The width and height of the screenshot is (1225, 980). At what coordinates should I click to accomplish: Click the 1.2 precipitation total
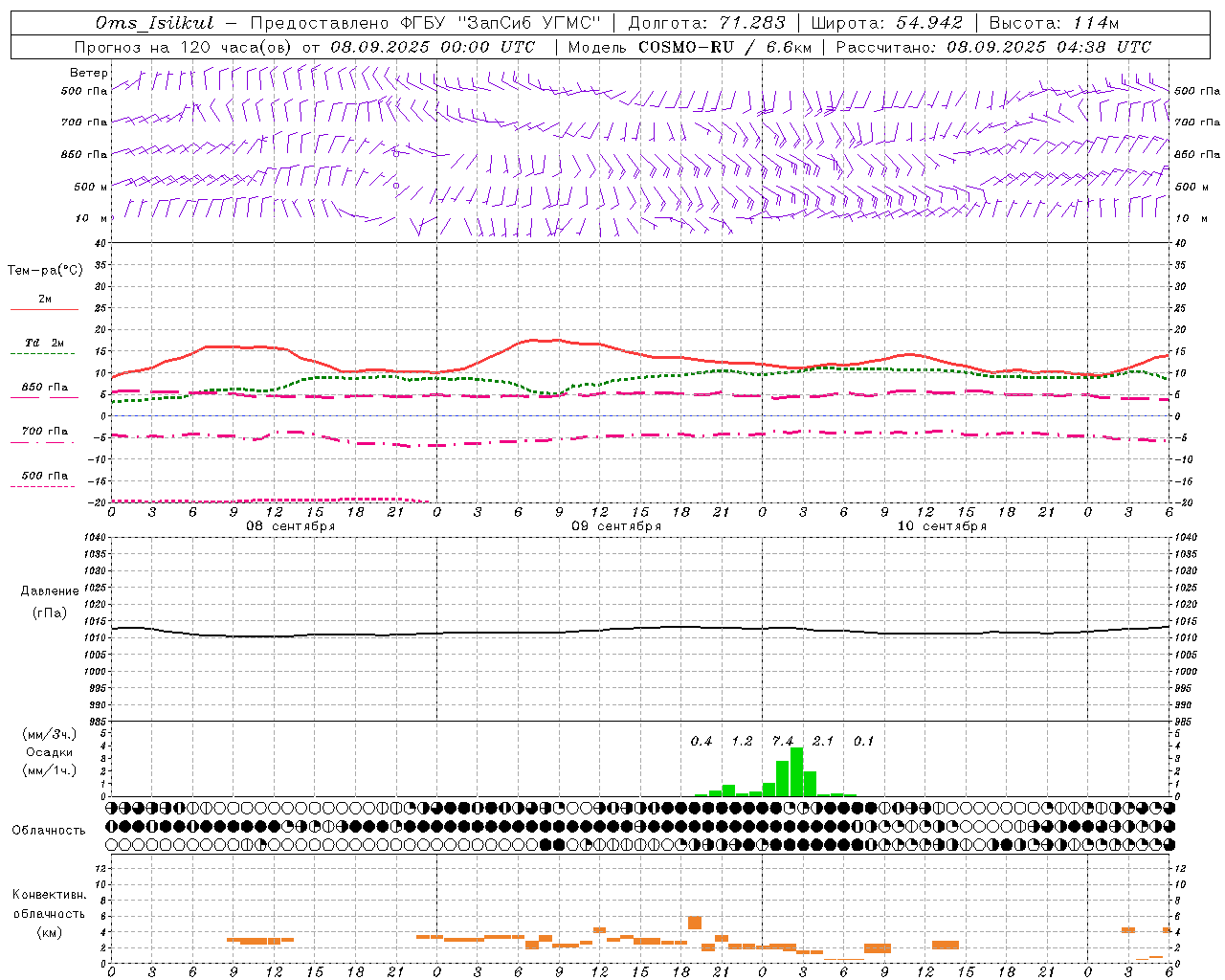743,742
